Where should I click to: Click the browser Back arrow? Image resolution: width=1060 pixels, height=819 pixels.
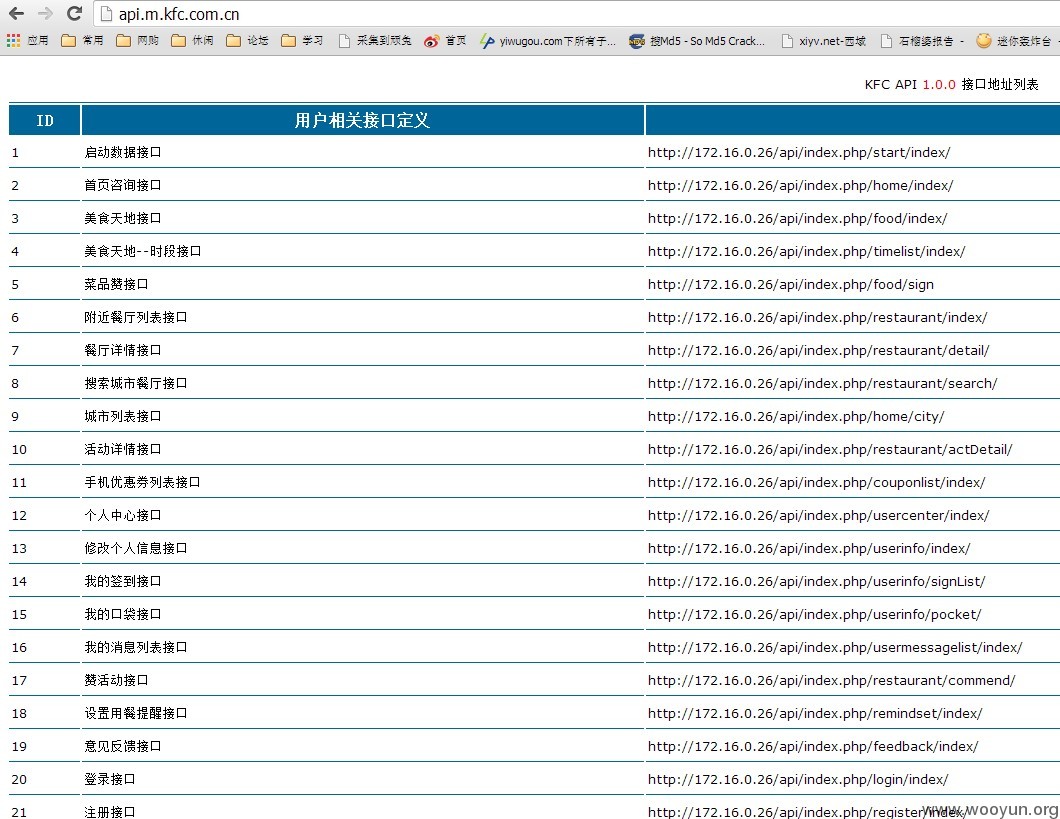tap(16, 14)
